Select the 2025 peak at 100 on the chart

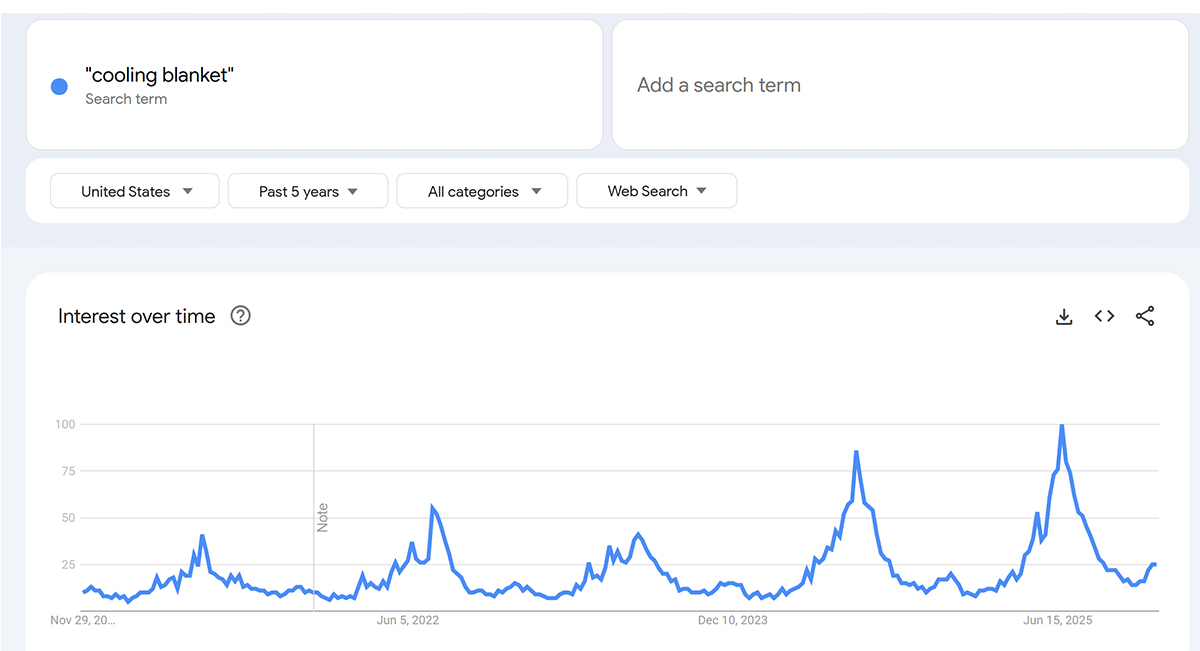(1061, 426)
